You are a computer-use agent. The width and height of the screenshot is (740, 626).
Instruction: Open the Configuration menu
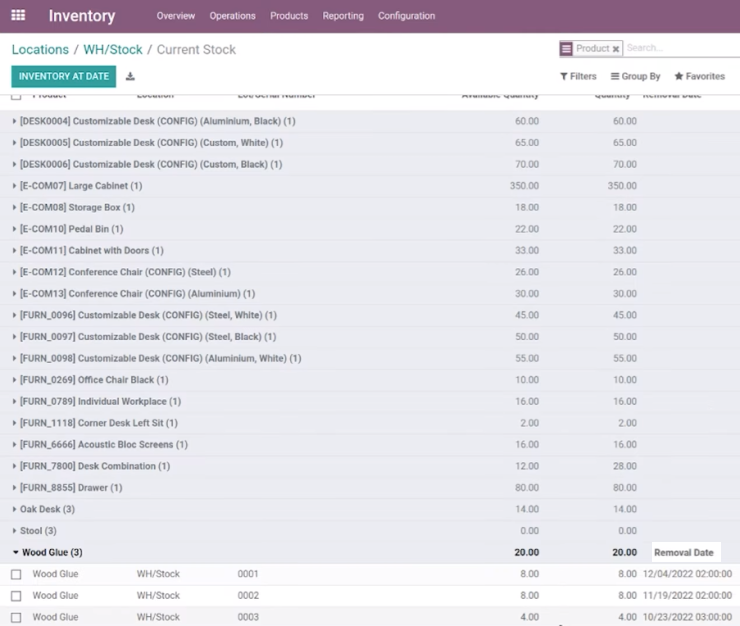[x=406, y=16]
